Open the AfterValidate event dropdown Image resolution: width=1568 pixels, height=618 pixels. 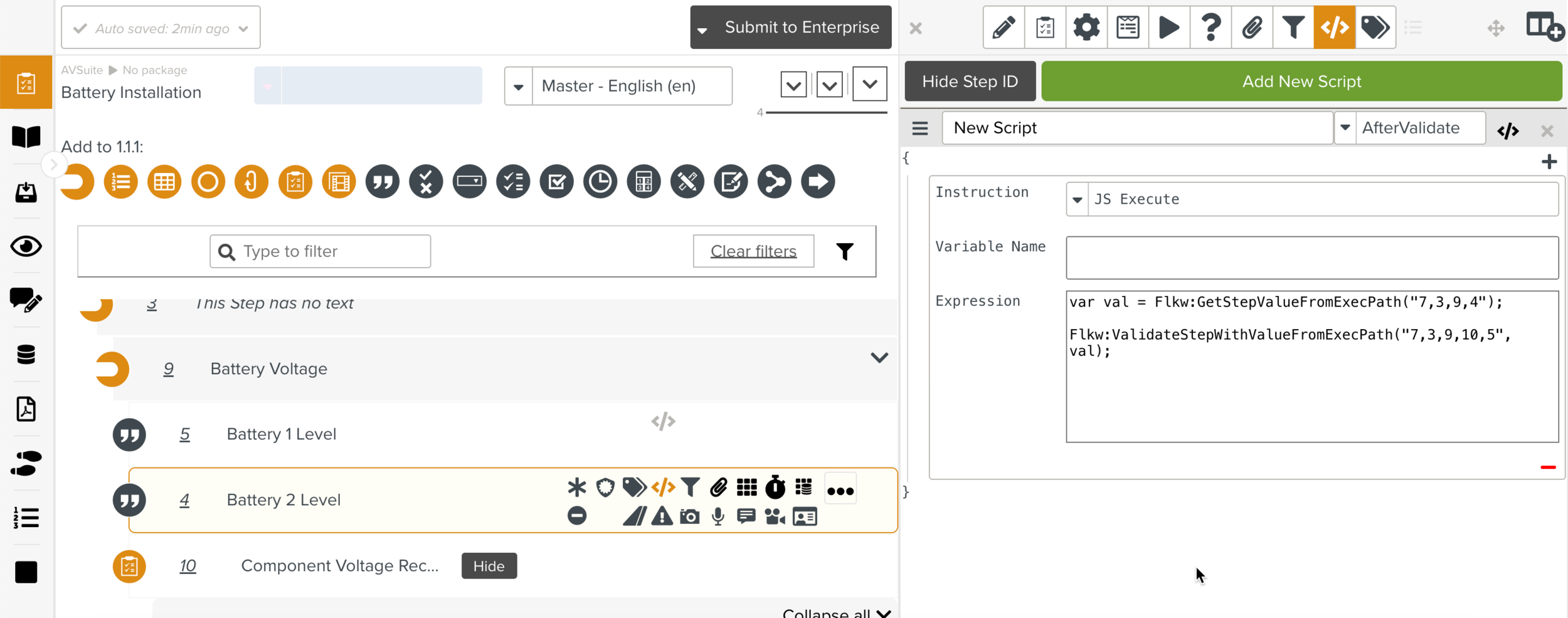(1345, 128)
